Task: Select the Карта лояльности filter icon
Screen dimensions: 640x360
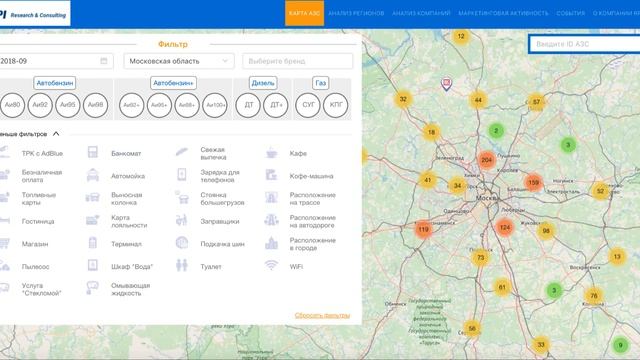Action: [x=93, y=220]
